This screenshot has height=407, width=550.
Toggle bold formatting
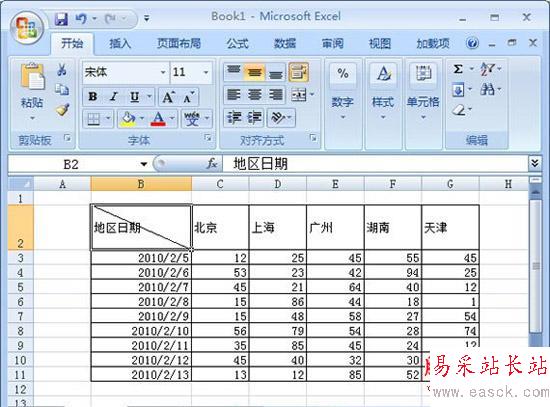pyautogui.click(x=93, y=97)
